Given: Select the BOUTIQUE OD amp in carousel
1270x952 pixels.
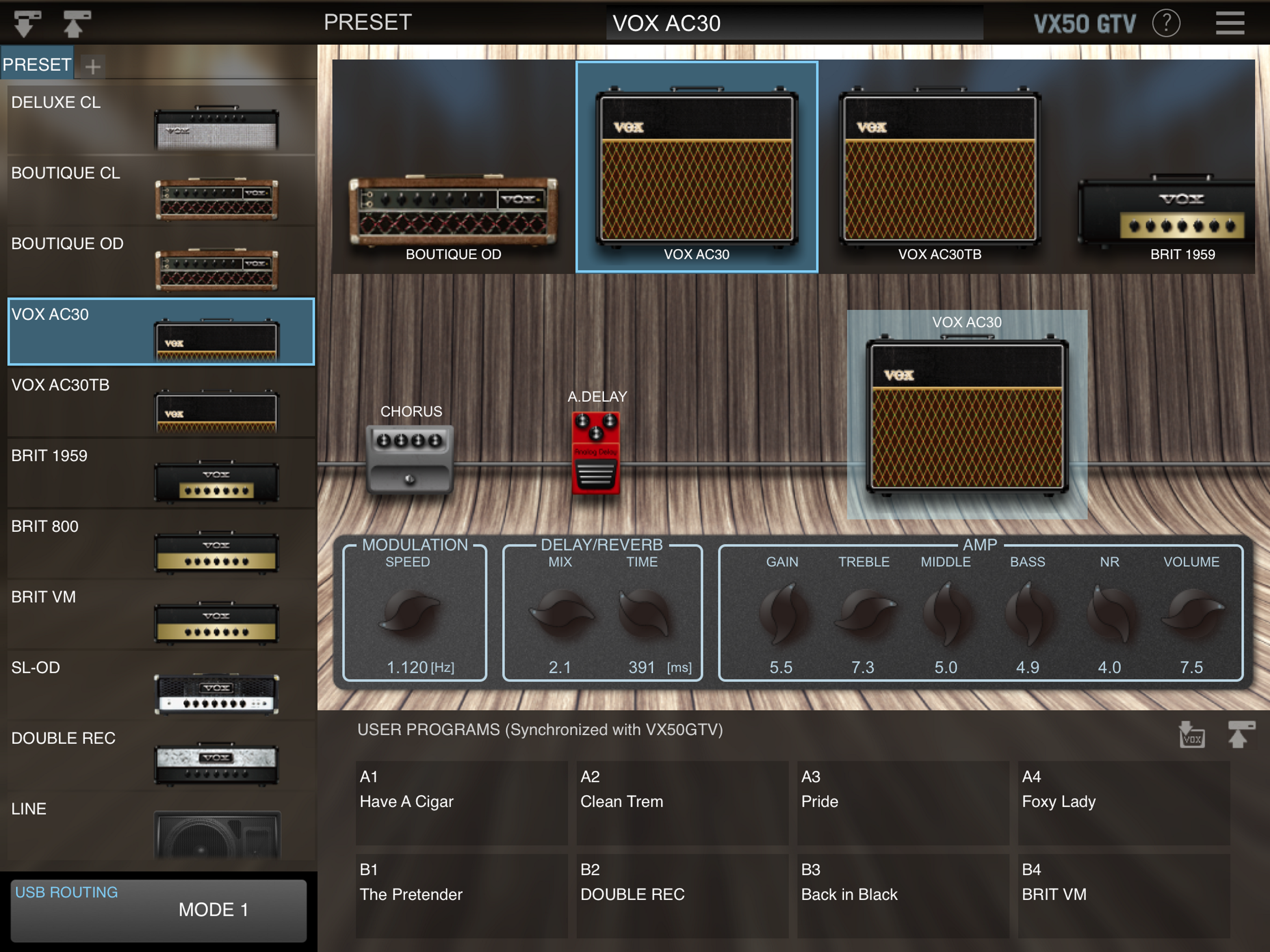Looking at the screenshot, I should tap(453, 212).
